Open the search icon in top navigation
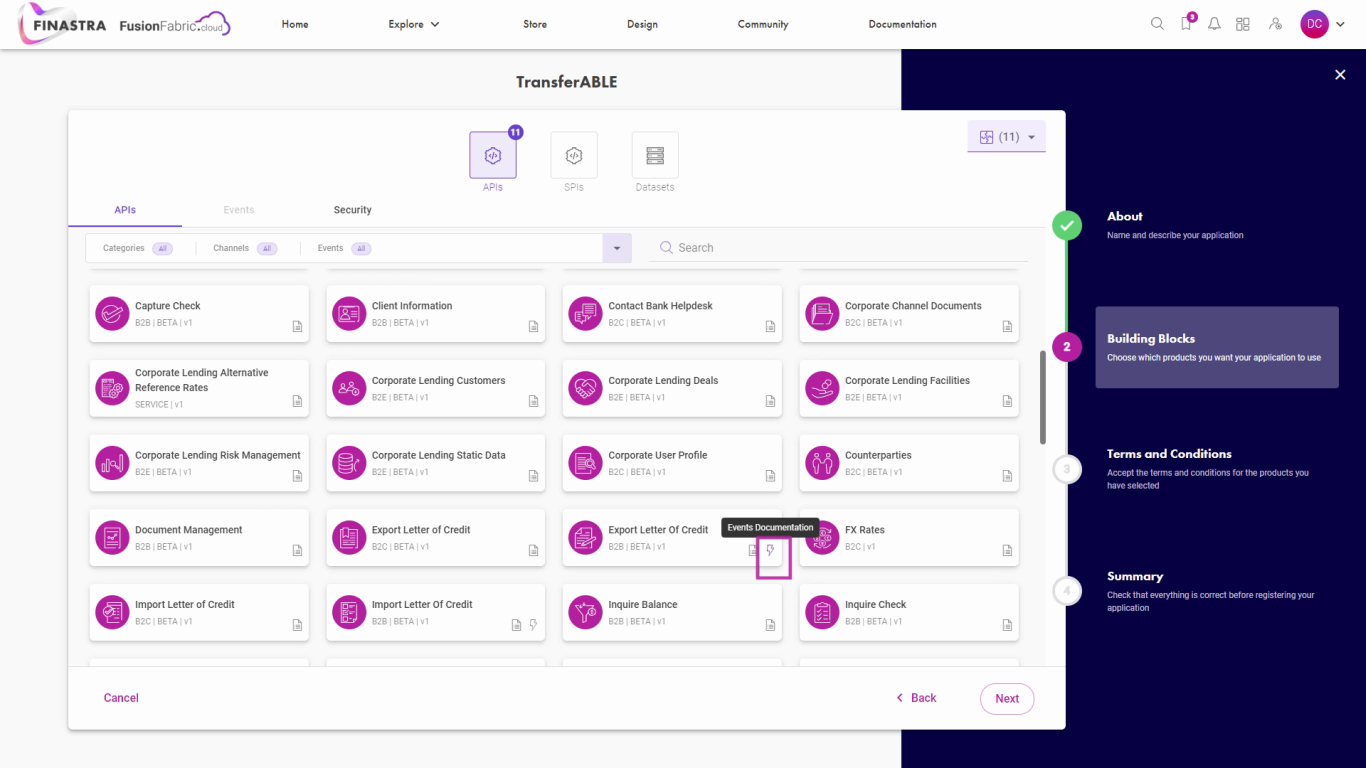The height and width of the screenshot is (768, 1366). click(x=1157, y=24)
